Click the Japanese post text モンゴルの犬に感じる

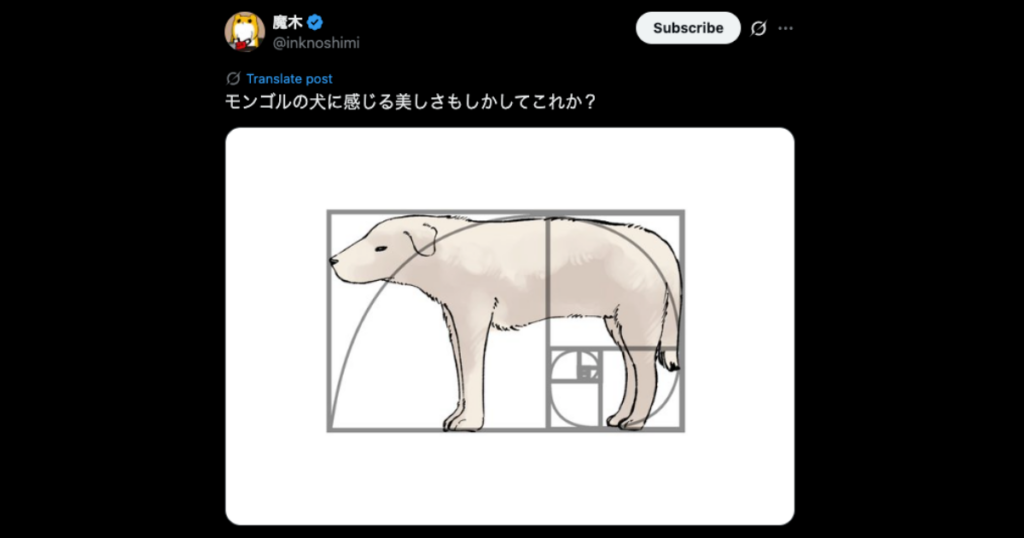pos(310,102)
